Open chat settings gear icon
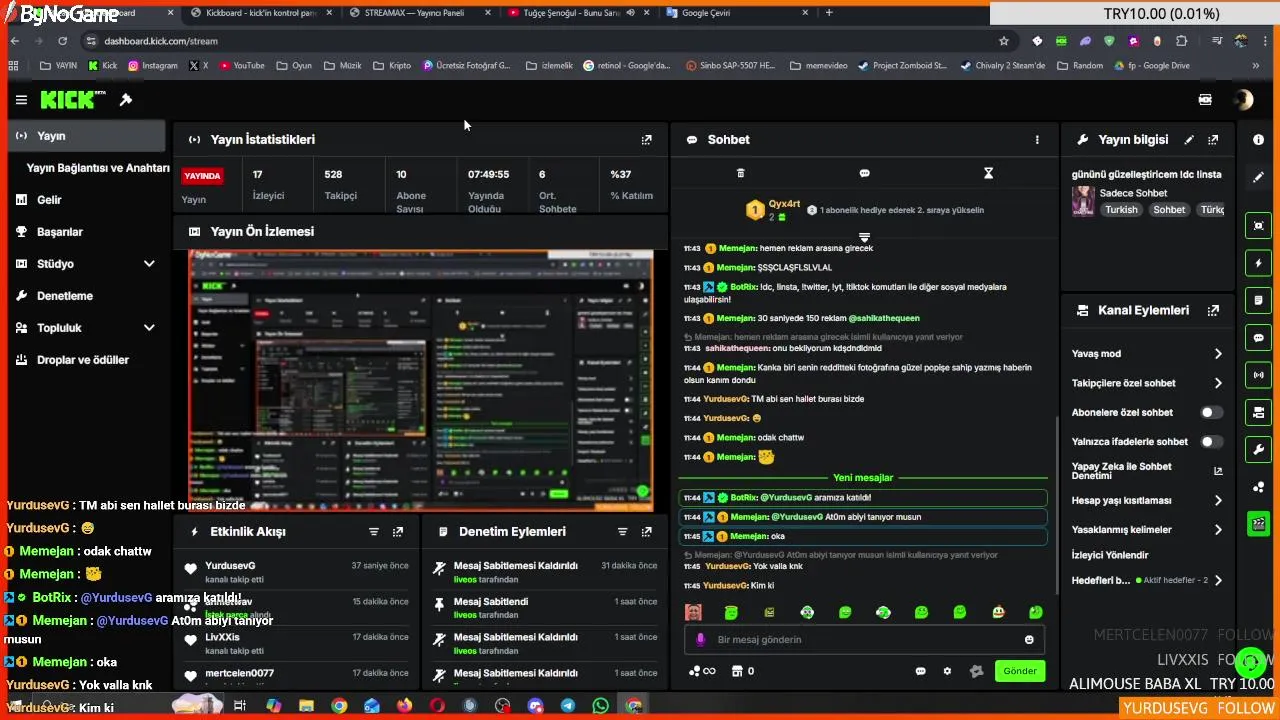The height and width of the screenshot is (720, 1280). pyautogui.click(x=947, y=671)
